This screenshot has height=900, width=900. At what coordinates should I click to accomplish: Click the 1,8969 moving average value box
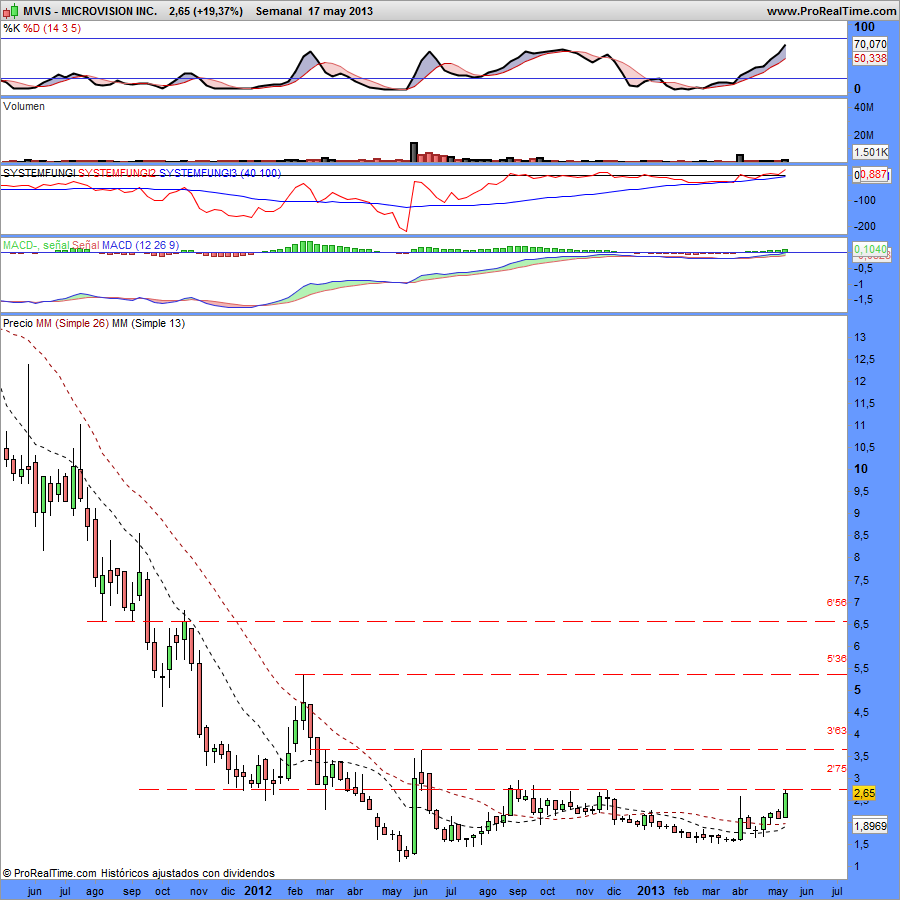point(870,826)
